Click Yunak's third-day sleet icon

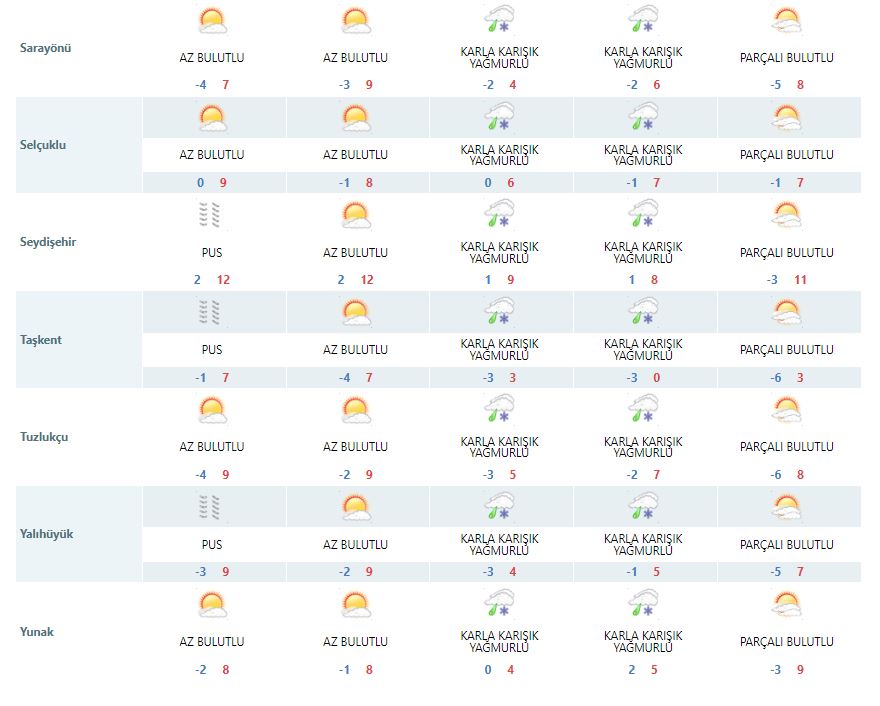(499, 605)
